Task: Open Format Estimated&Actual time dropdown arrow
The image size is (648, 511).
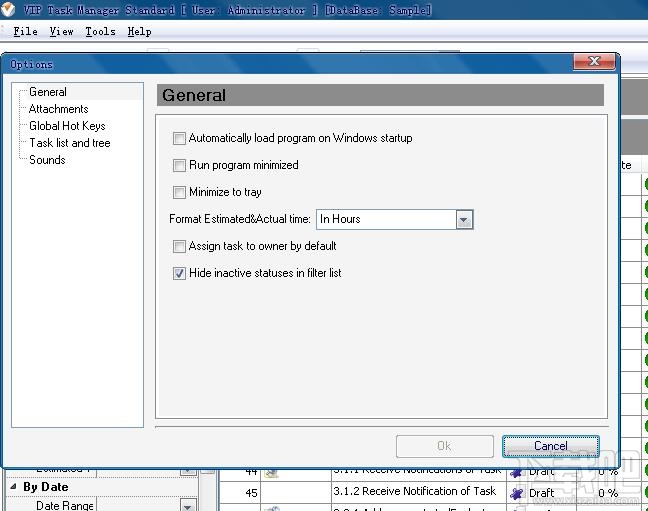Action: pyautogui.click(x=464, y=220)
